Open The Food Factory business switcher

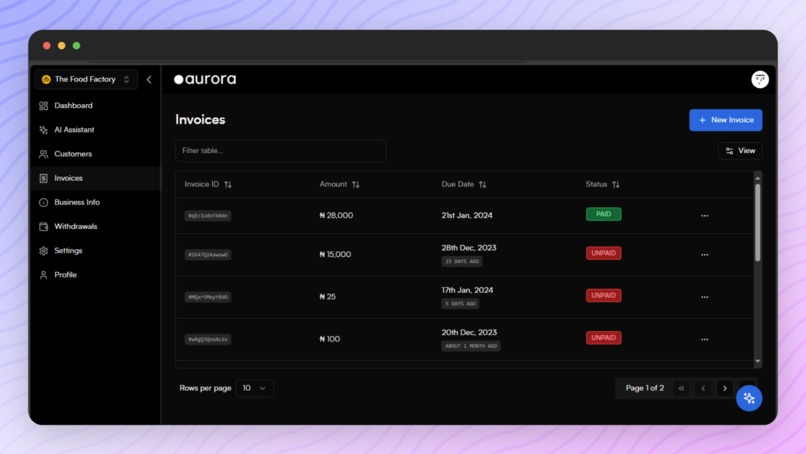[x=86, y=79]
